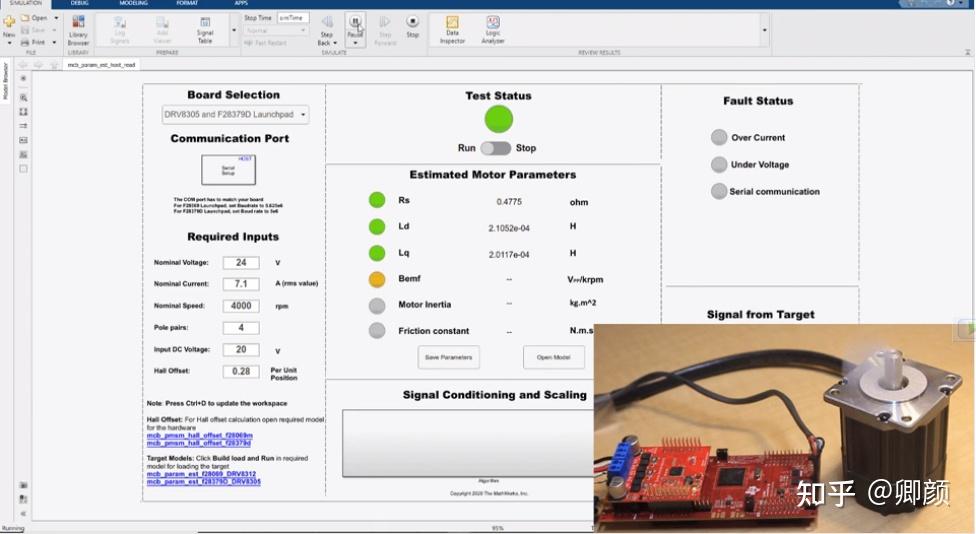This screenshot has width=976, height=534.
Task: Navigate back using the canvas arrow
Action: tap(24, 65)
